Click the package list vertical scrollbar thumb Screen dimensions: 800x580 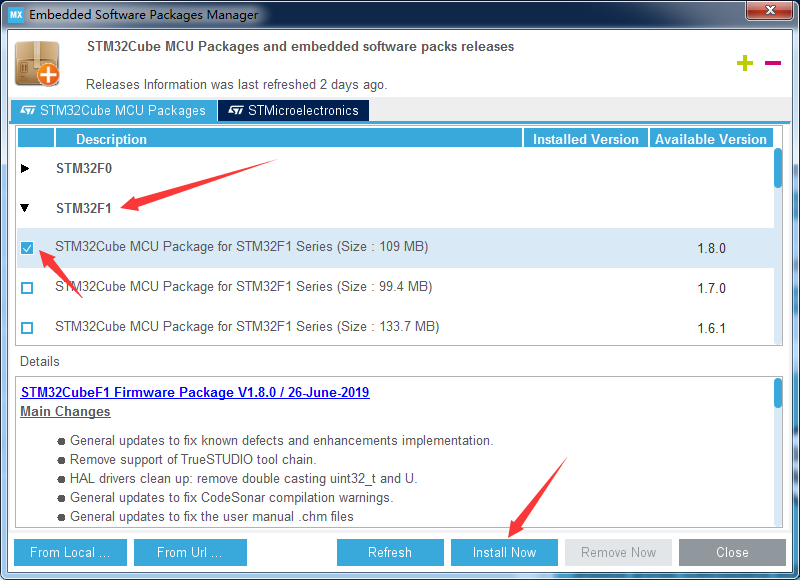[778, 168]
